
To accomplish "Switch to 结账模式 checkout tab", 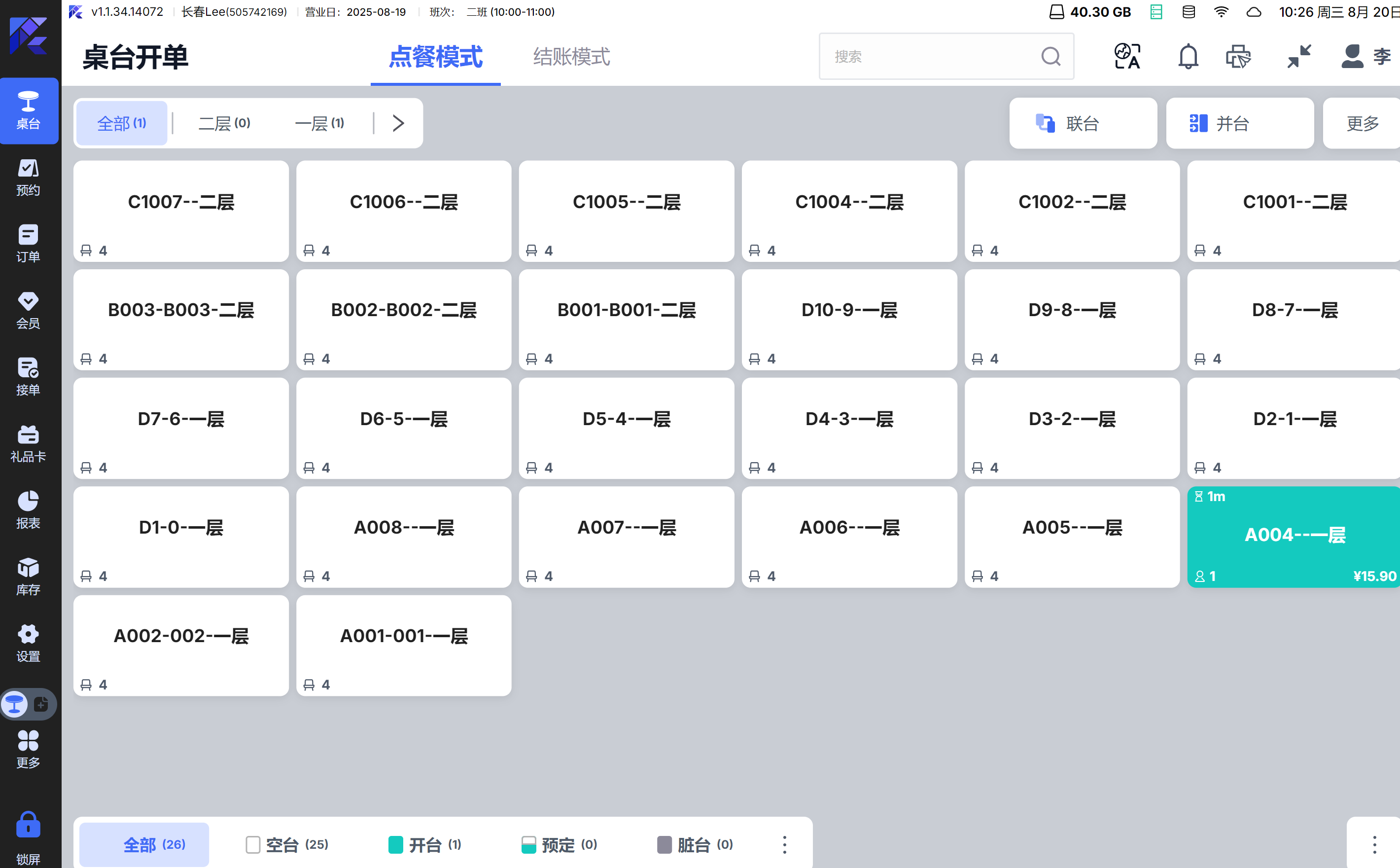I will tap(571, 56).
